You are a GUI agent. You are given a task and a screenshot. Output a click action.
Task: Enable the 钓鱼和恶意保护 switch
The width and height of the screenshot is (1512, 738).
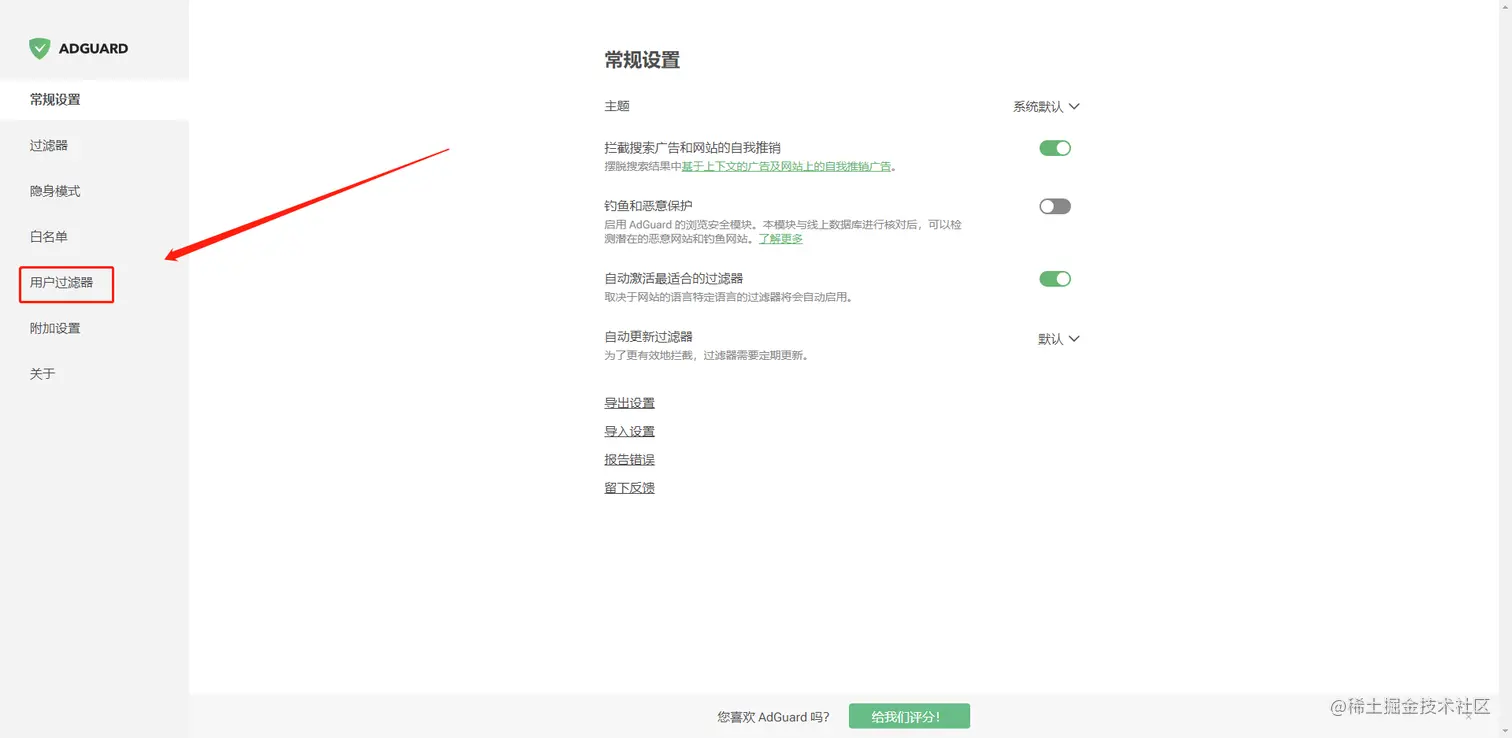coord(1055,206)
